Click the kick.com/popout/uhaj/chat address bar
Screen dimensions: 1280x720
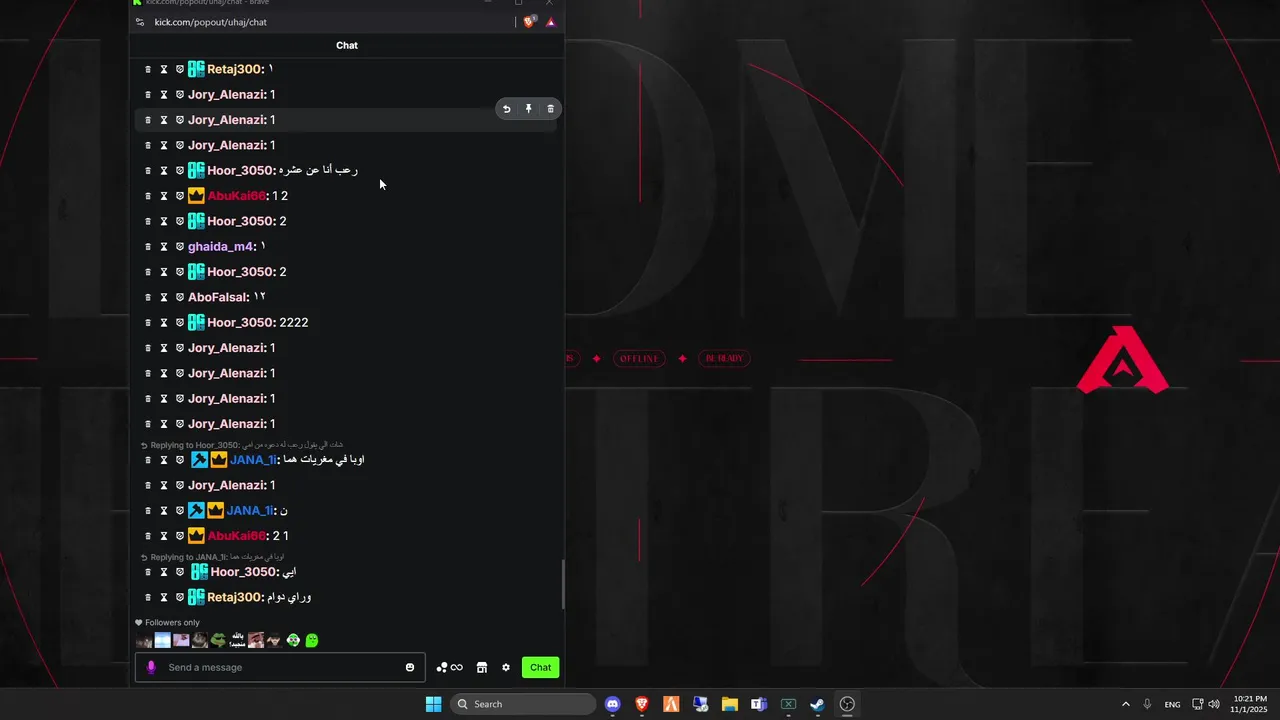(210, 22)
